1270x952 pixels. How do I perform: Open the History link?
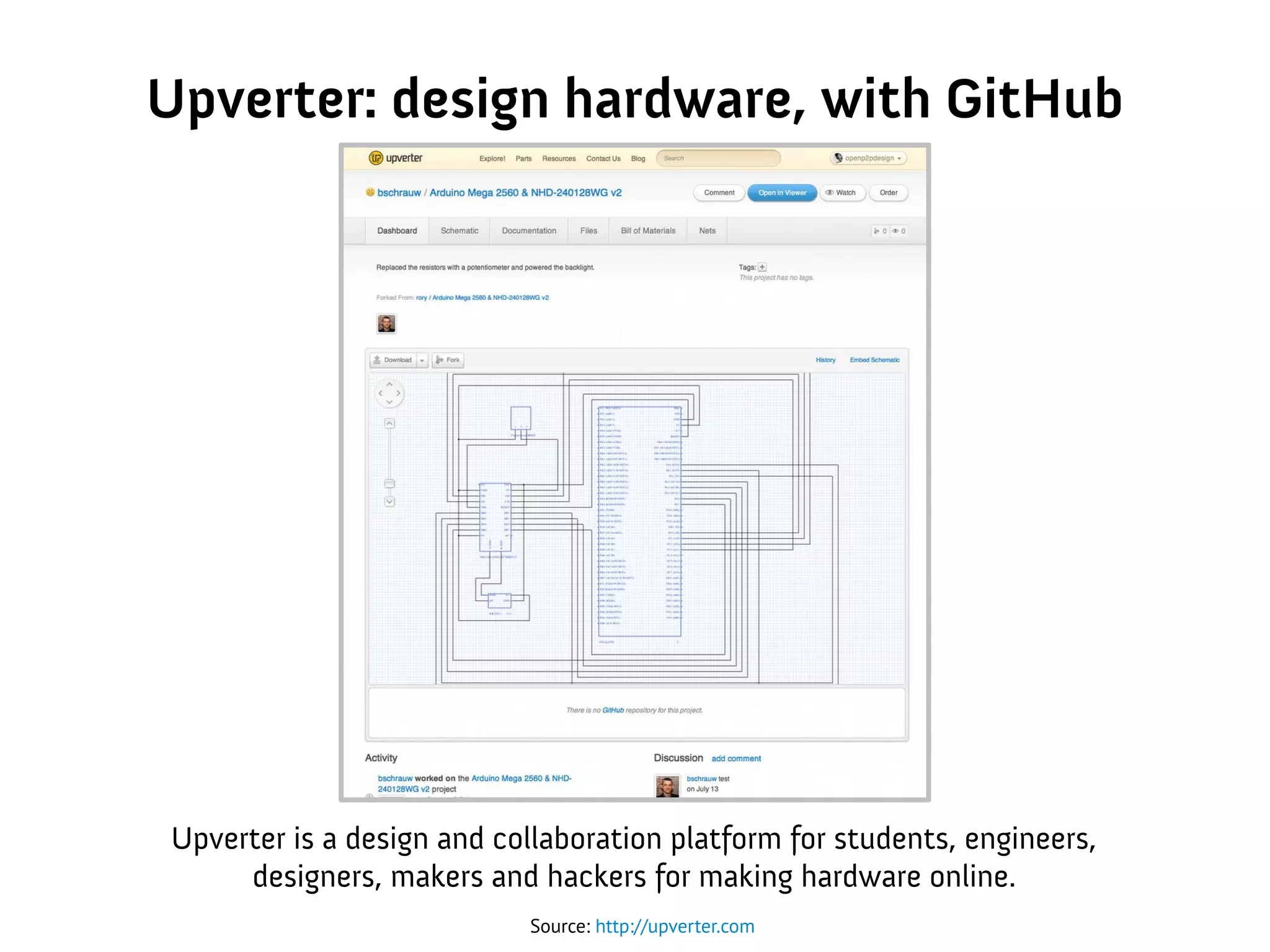tap(825, 360)
